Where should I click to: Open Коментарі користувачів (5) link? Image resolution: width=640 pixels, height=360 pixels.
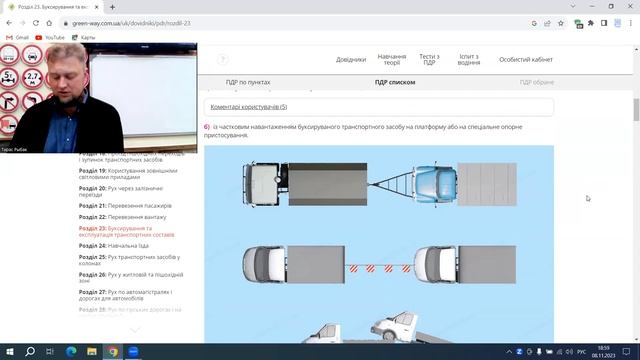[x=249, y=107]
